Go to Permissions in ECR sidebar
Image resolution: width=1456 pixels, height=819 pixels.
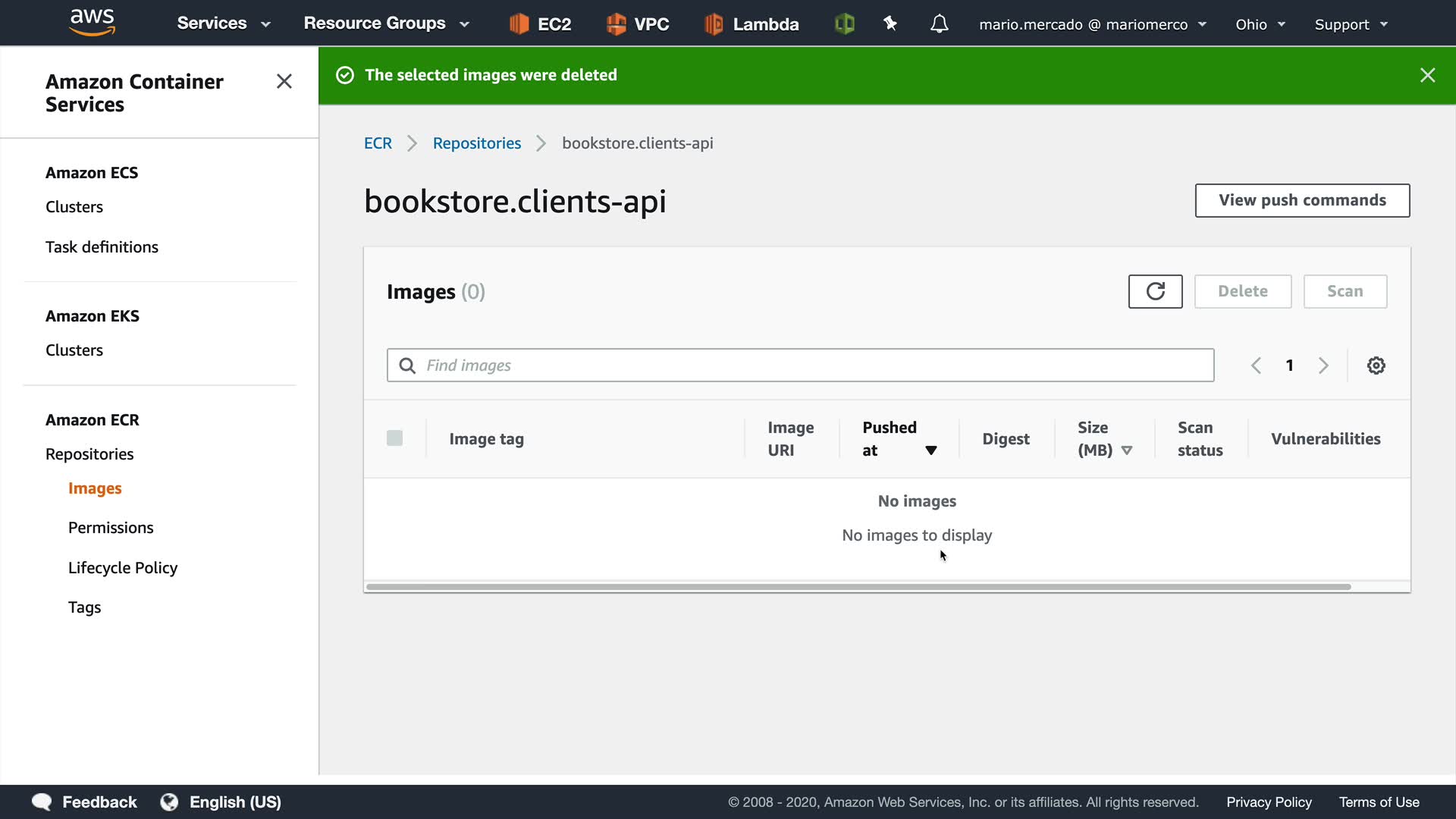[111, 528]
